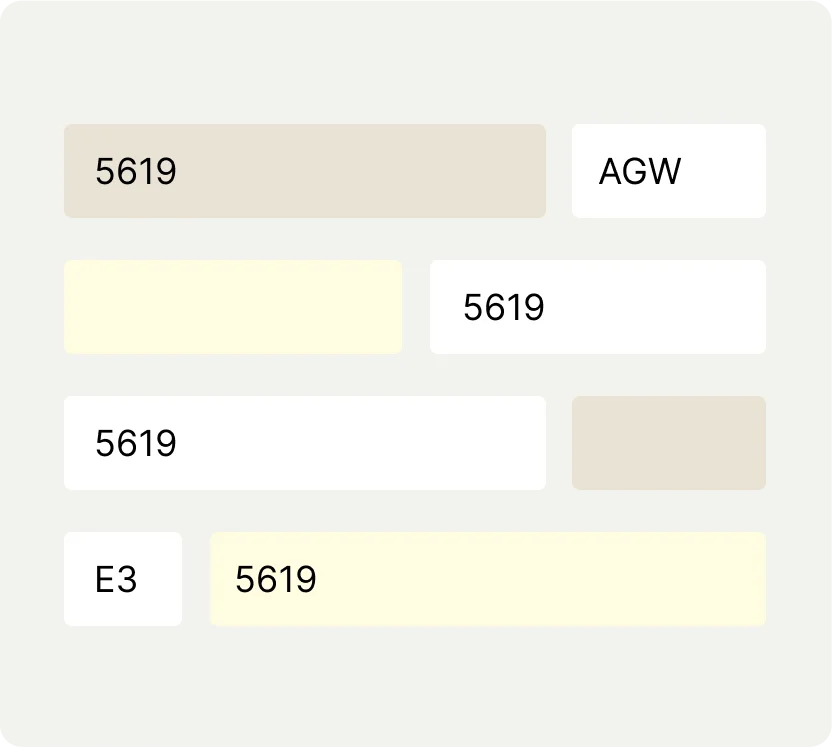This screenshot has width=832, height=747.
Task: Click the empty beige box
Action: (668, 443)
